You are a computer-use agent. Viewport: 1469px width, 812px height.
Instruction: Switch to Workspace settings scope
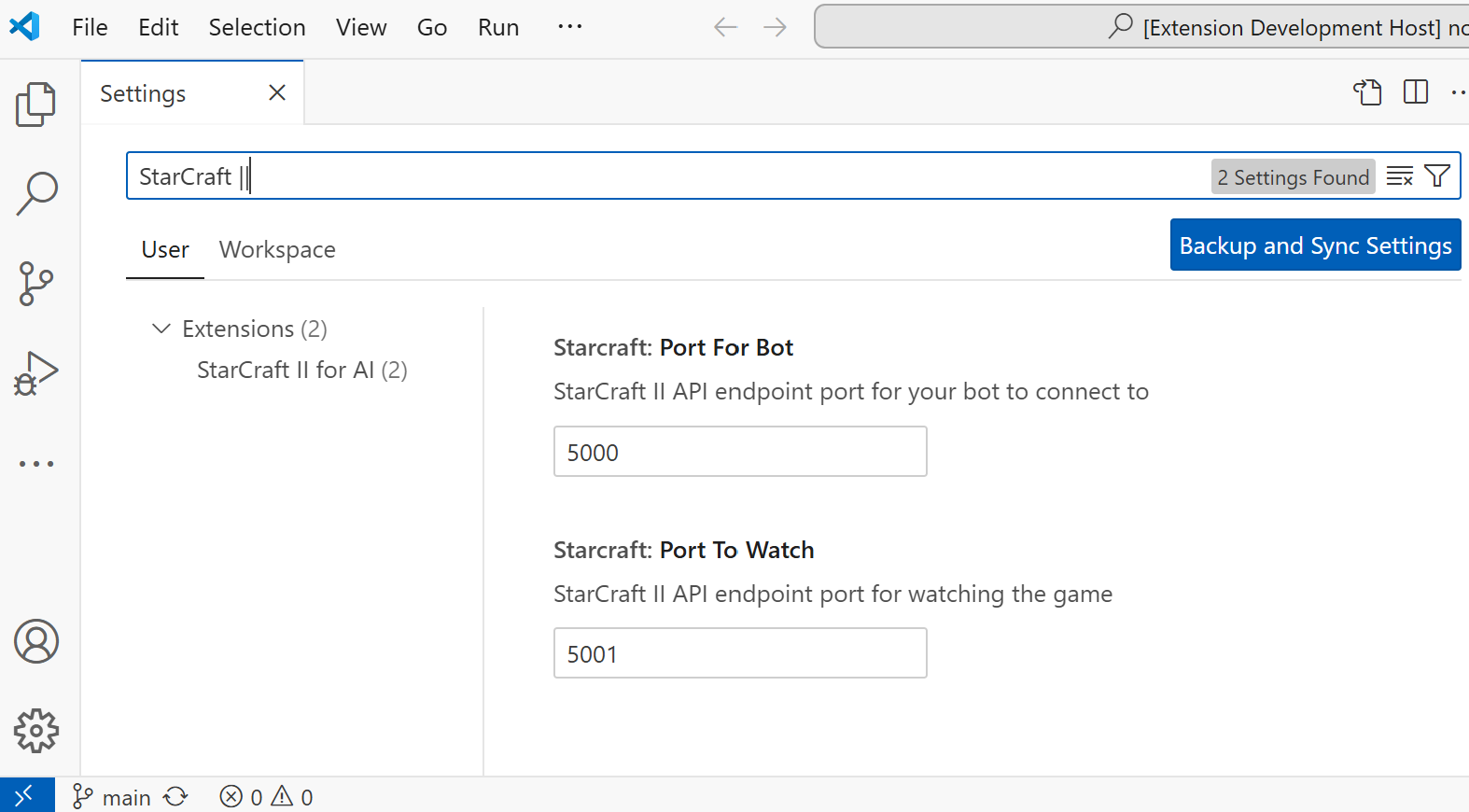tap(277, 250)
